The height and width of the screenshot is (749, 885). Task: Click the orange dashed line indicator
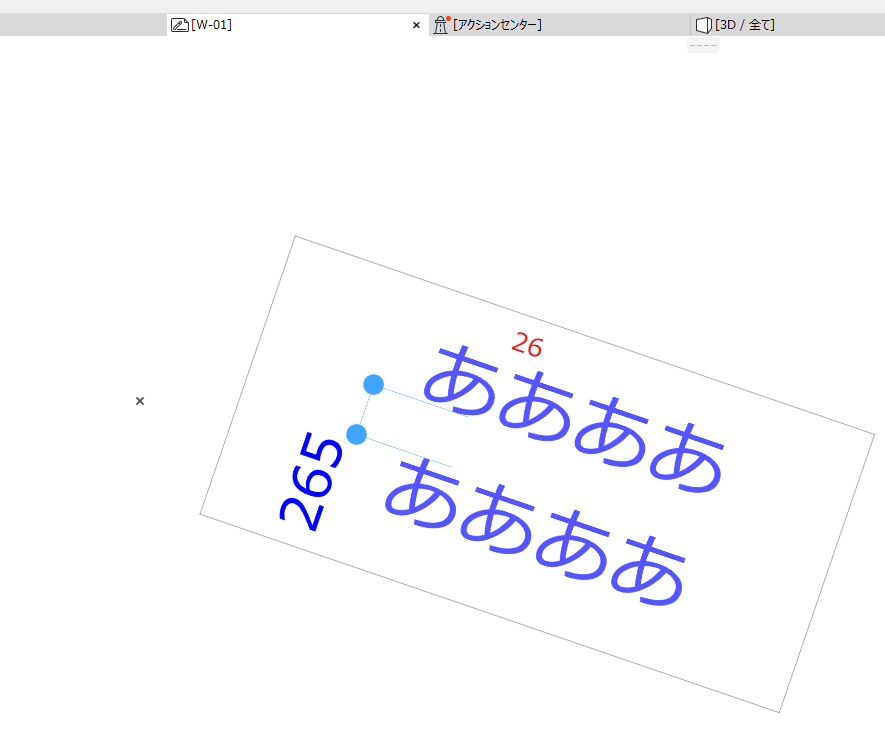click(703, 45)
